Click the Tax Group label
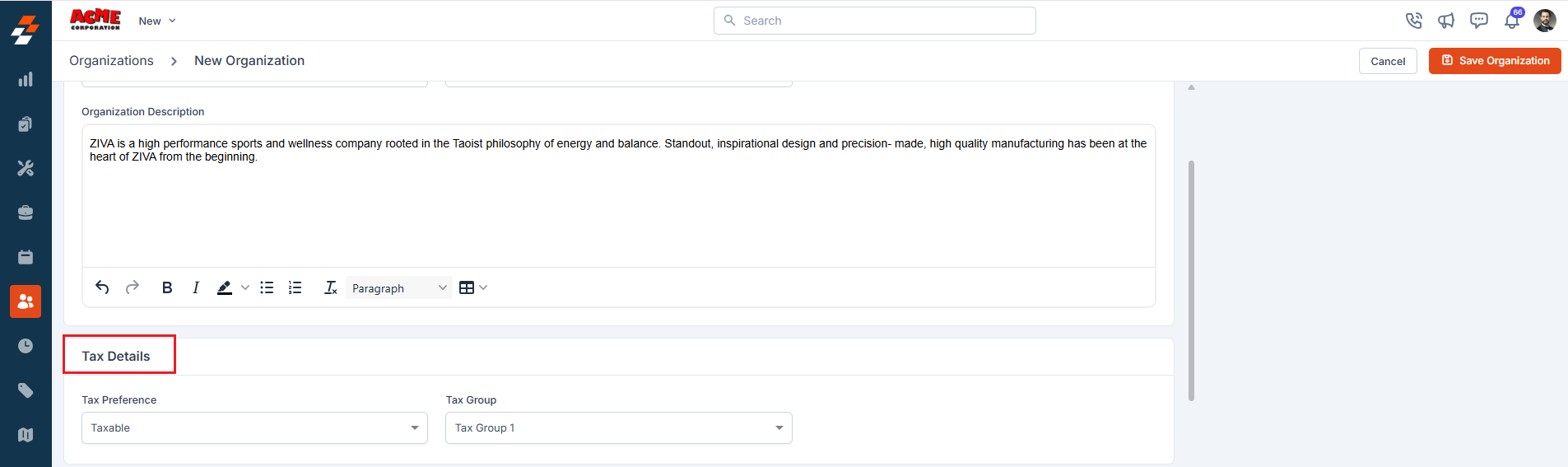Viewport: 1568px width, 467px height. [472, 400]
